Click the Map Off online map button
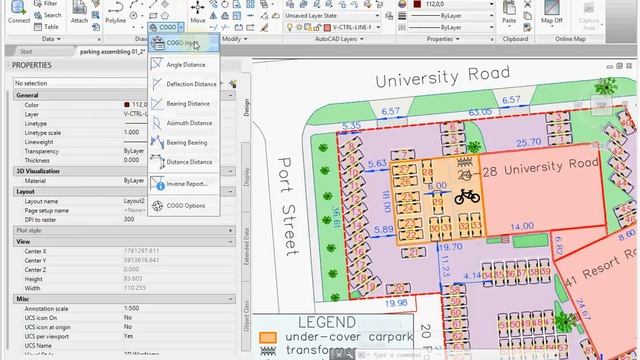The height and width of the screenshot is (360, 640). coord(552,12)
